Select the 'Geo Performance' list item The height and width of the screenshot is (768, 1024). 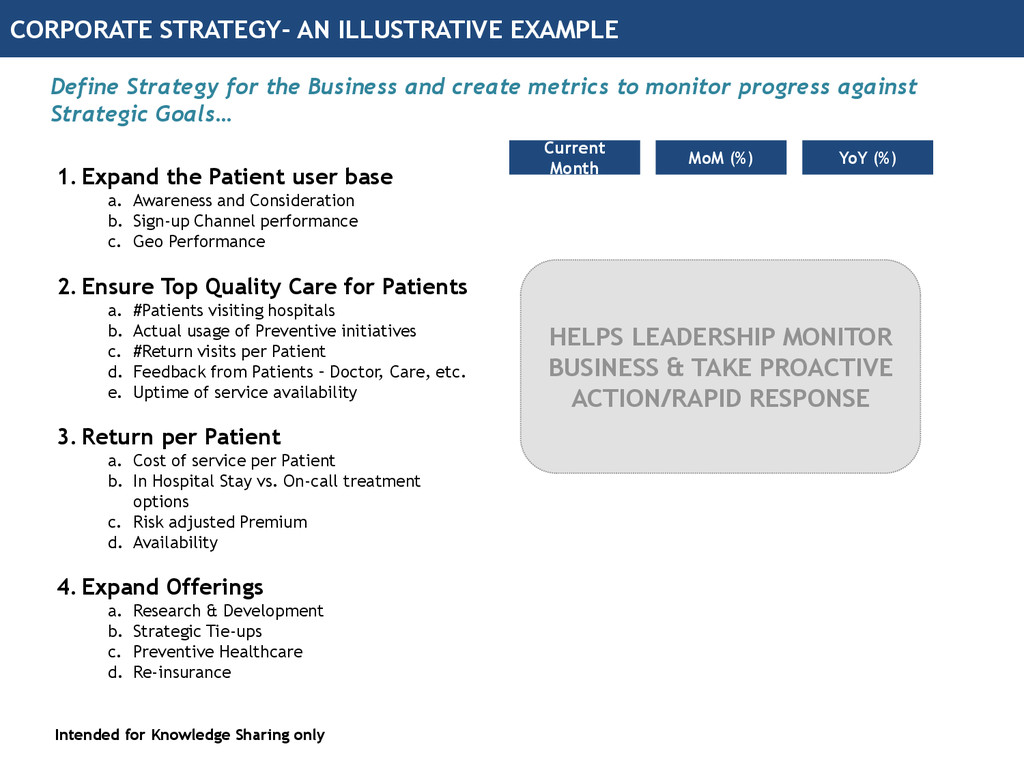click(x=199, y=242)
